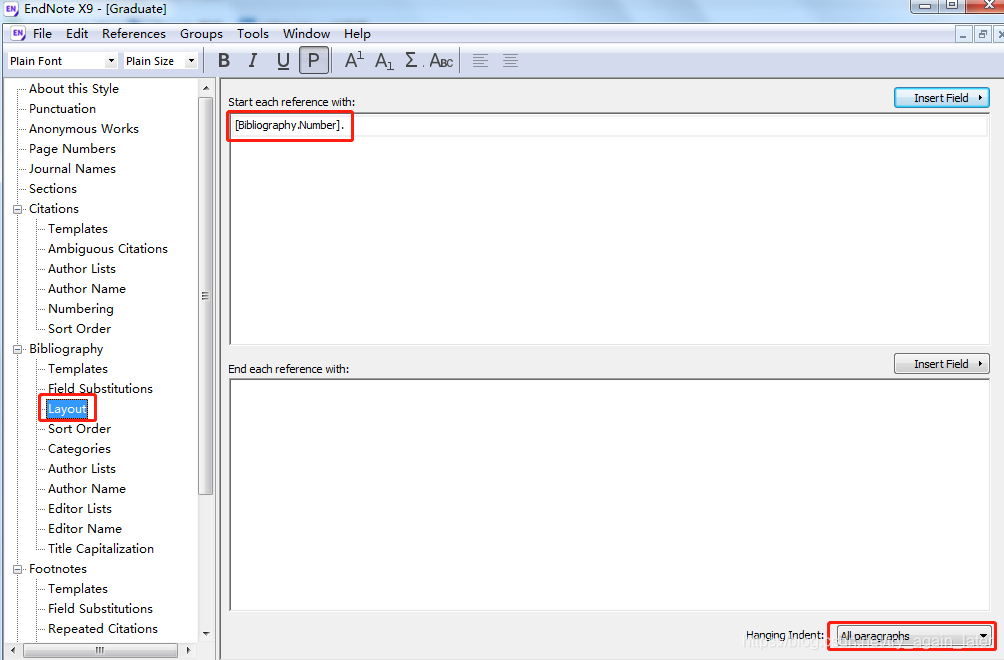Screen dimensions: 1004x660
Task: Select Editor Lists item
Action: pos(80,509)
